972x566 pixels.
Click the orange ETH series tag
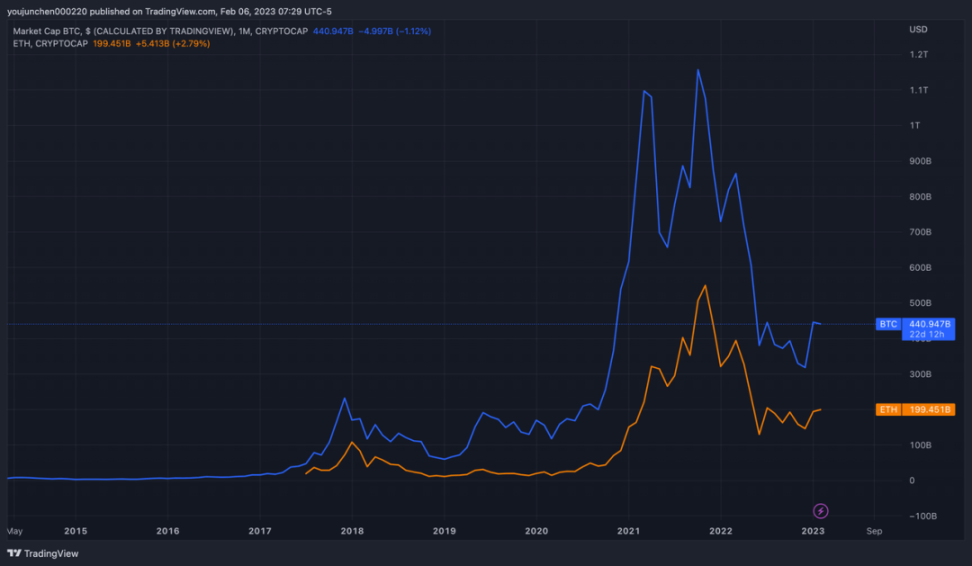(887, 410)
